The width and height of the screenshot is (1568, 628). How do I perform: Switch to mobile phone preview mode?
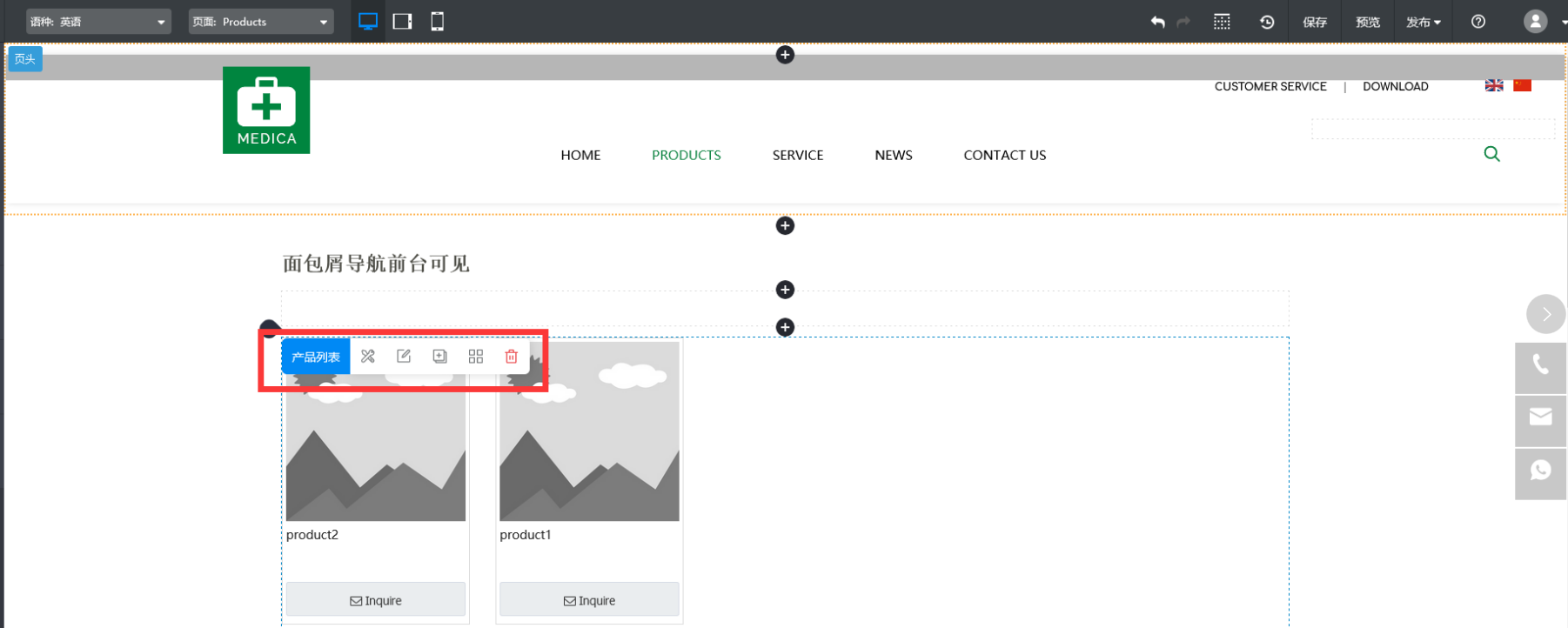tap(438, 22)
